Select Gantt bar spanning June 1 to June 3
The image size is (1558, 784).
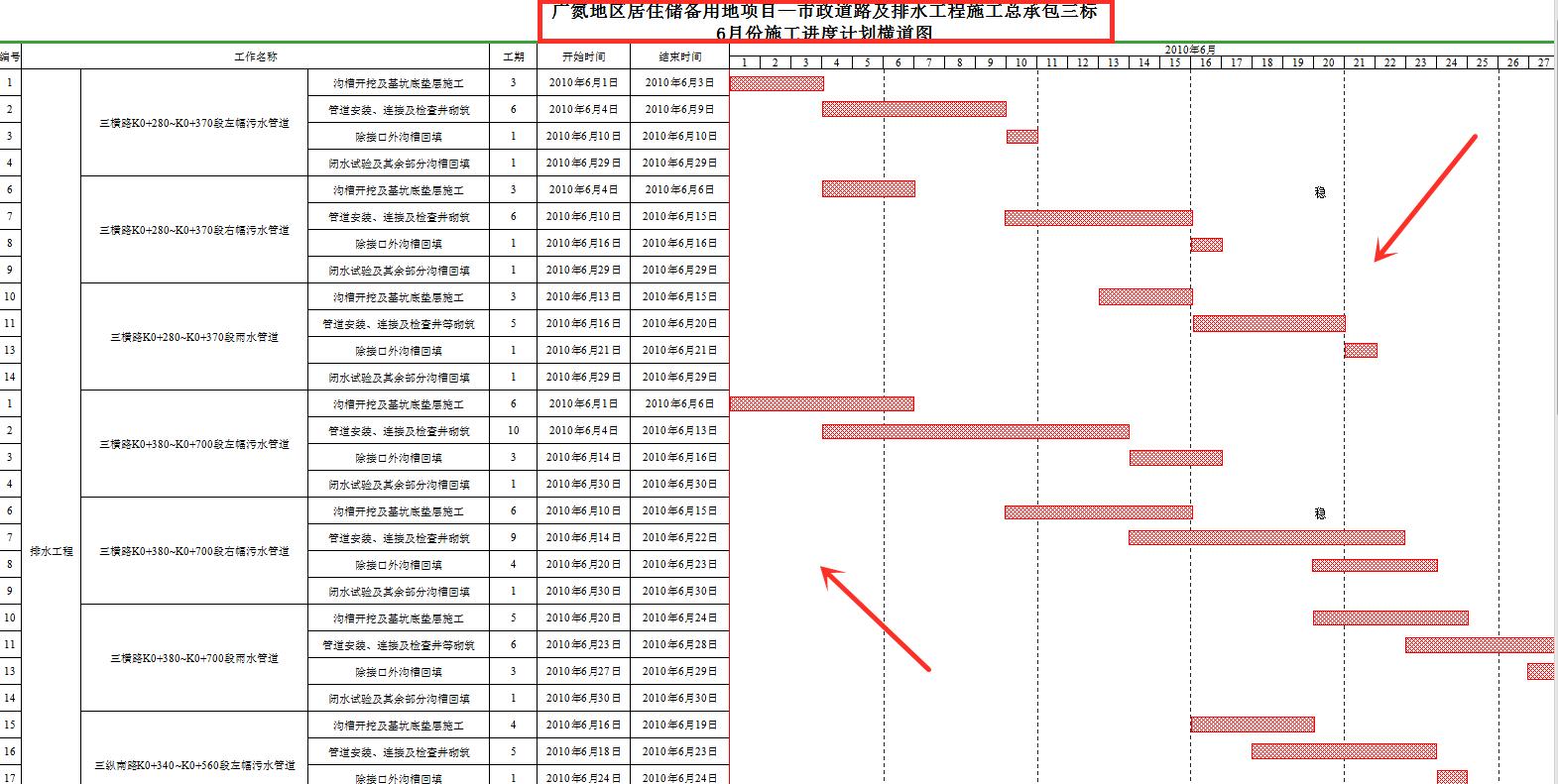777,83
